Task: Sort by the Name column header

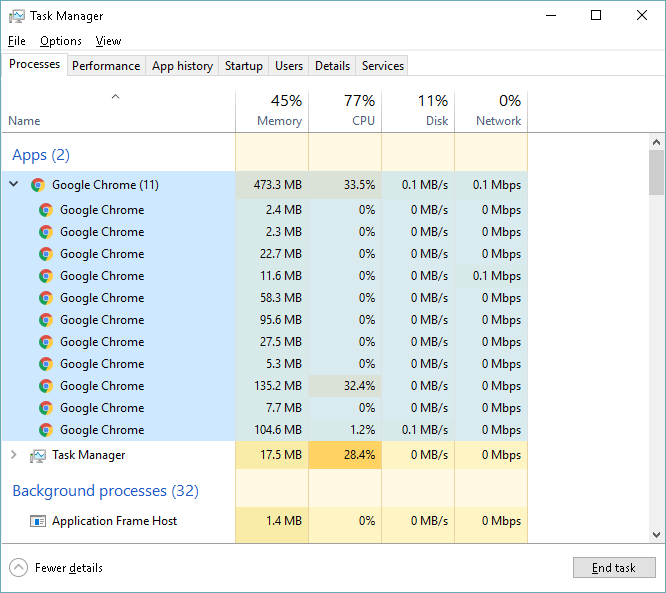Action: (119, 111)
